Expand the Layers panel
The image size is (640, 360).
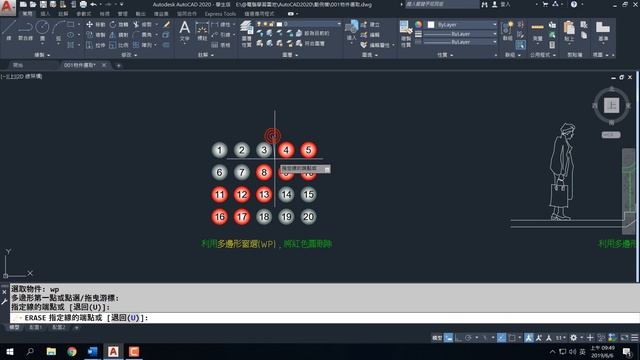coord(290,55)
